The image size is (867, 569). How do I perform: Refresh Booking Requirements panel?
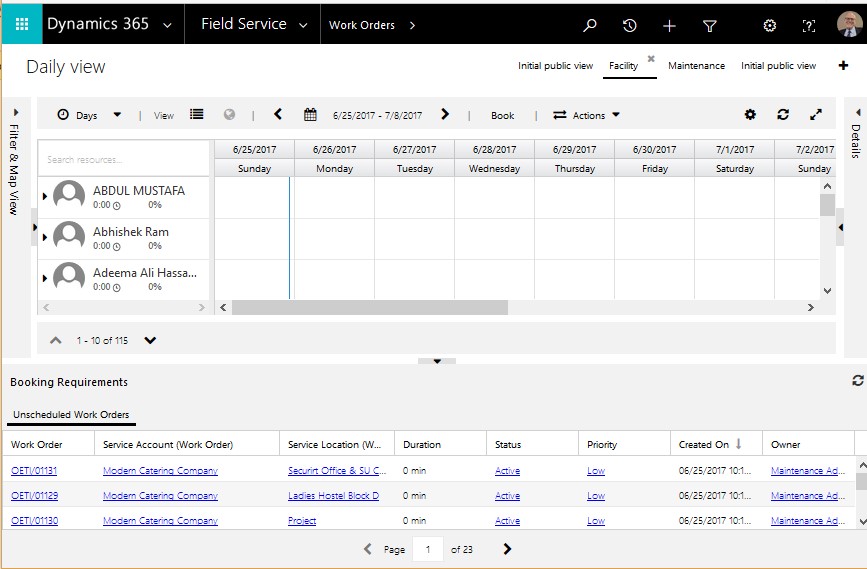tap(858, 380)
